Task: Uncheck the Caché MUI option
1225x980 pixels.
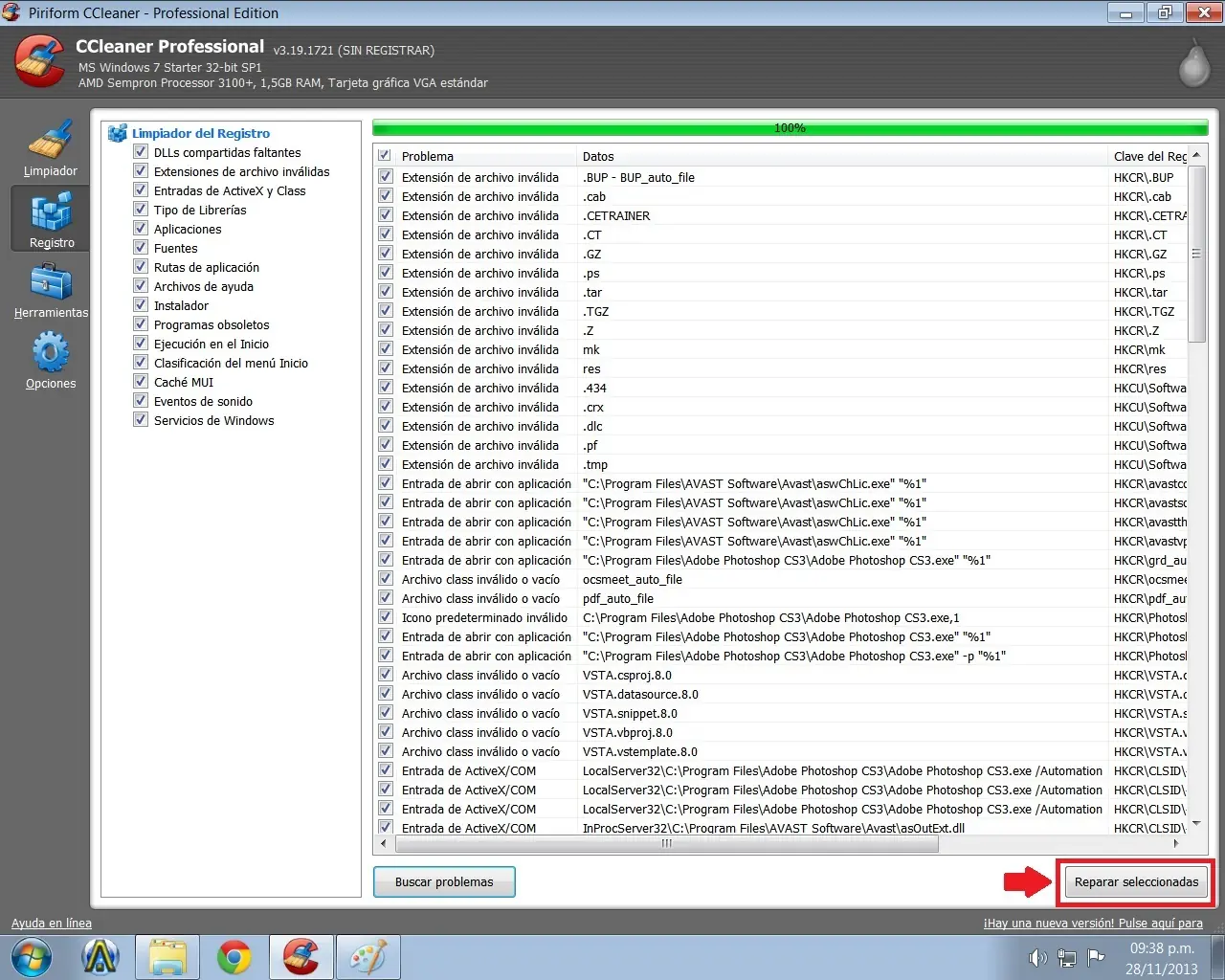Action: point(141,382)
